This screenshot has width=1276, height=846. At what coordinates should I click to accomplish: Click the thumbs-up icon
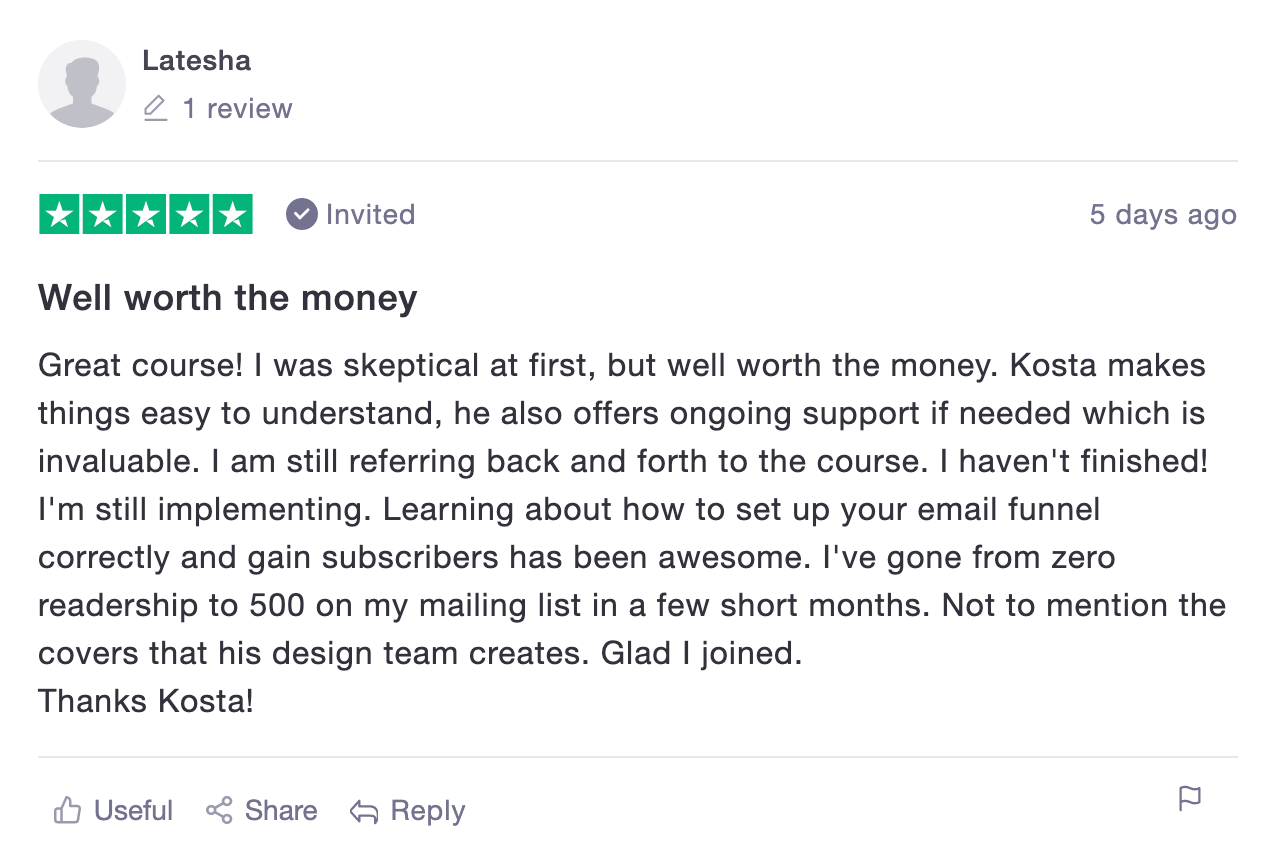click(67, 810)
